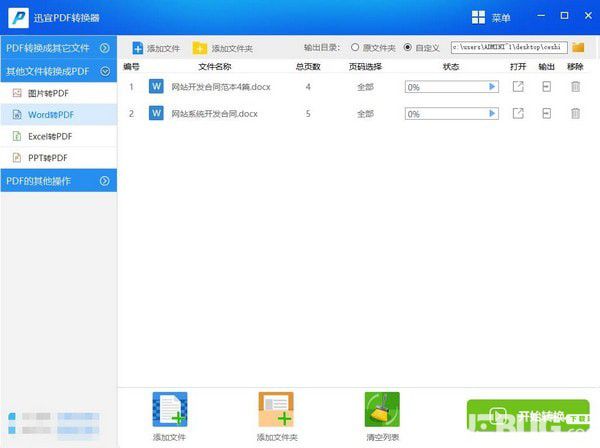Open the output folder icon for 网站系统开发合同.docx
600x448 pixels.
547,113
